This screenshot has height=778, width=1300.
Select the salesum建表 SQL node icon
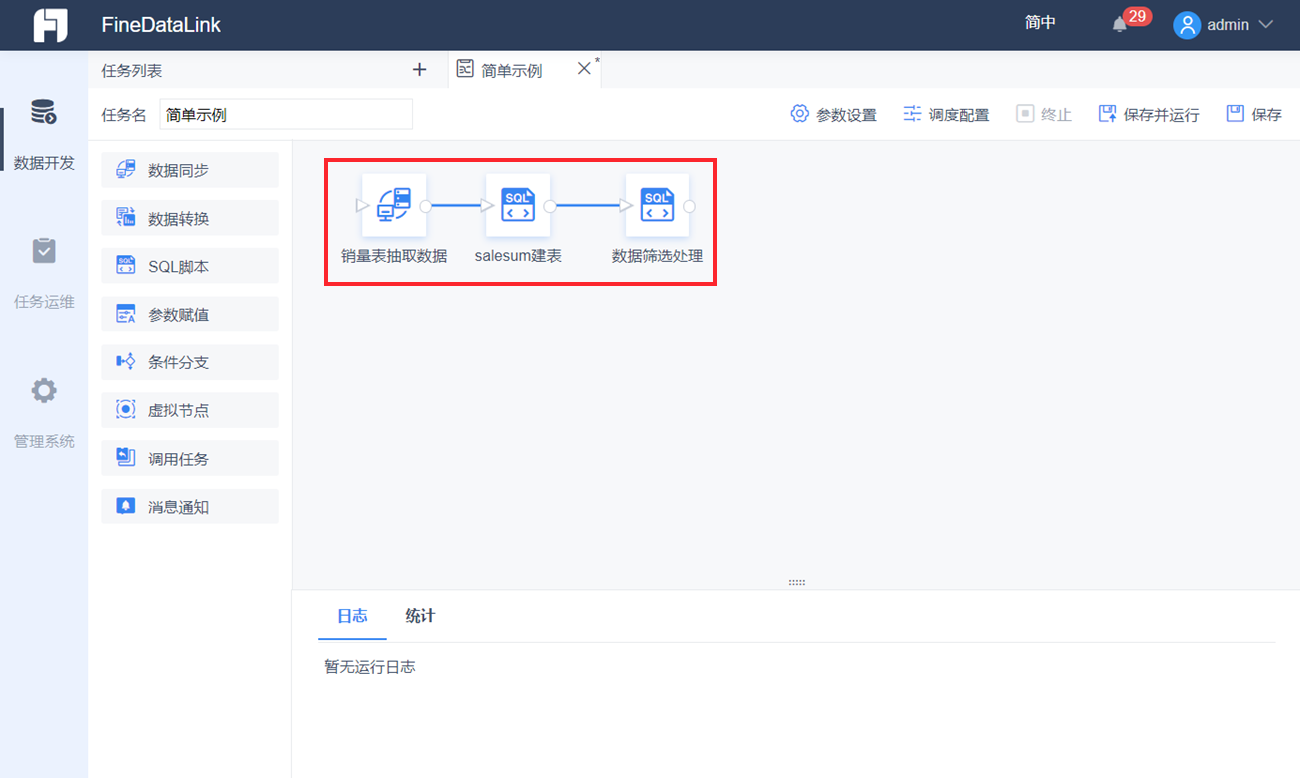point(518,206)
